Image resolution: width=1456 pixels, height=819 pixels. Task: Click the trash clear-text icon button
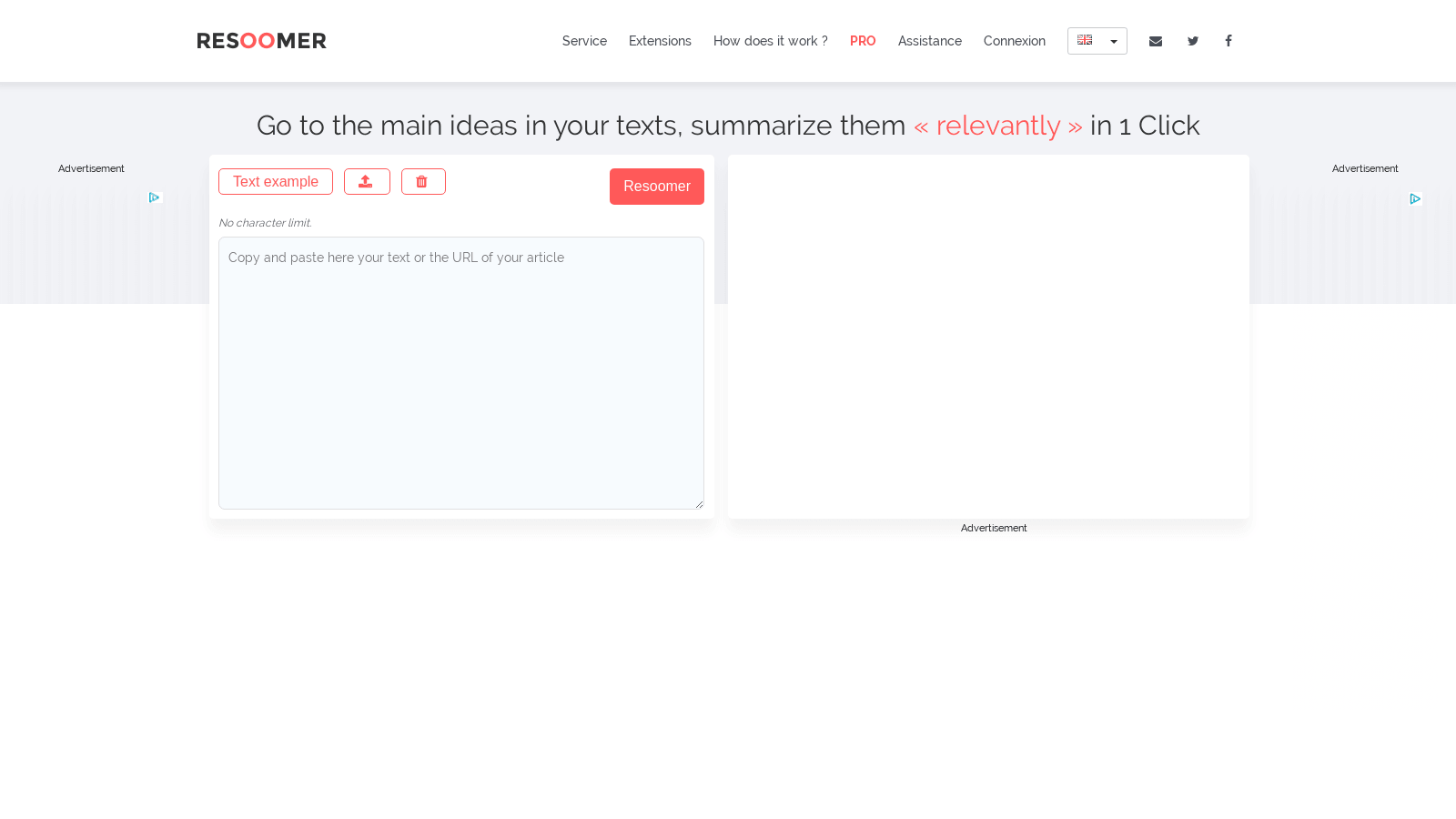pos(423,182)
